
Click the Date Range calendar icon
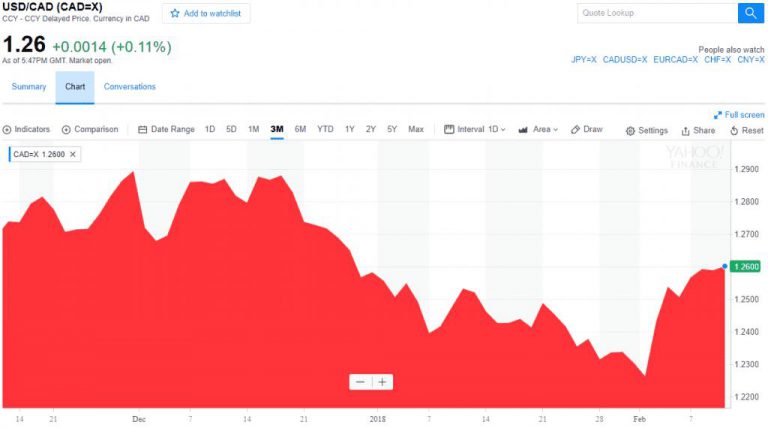point(143,130)
